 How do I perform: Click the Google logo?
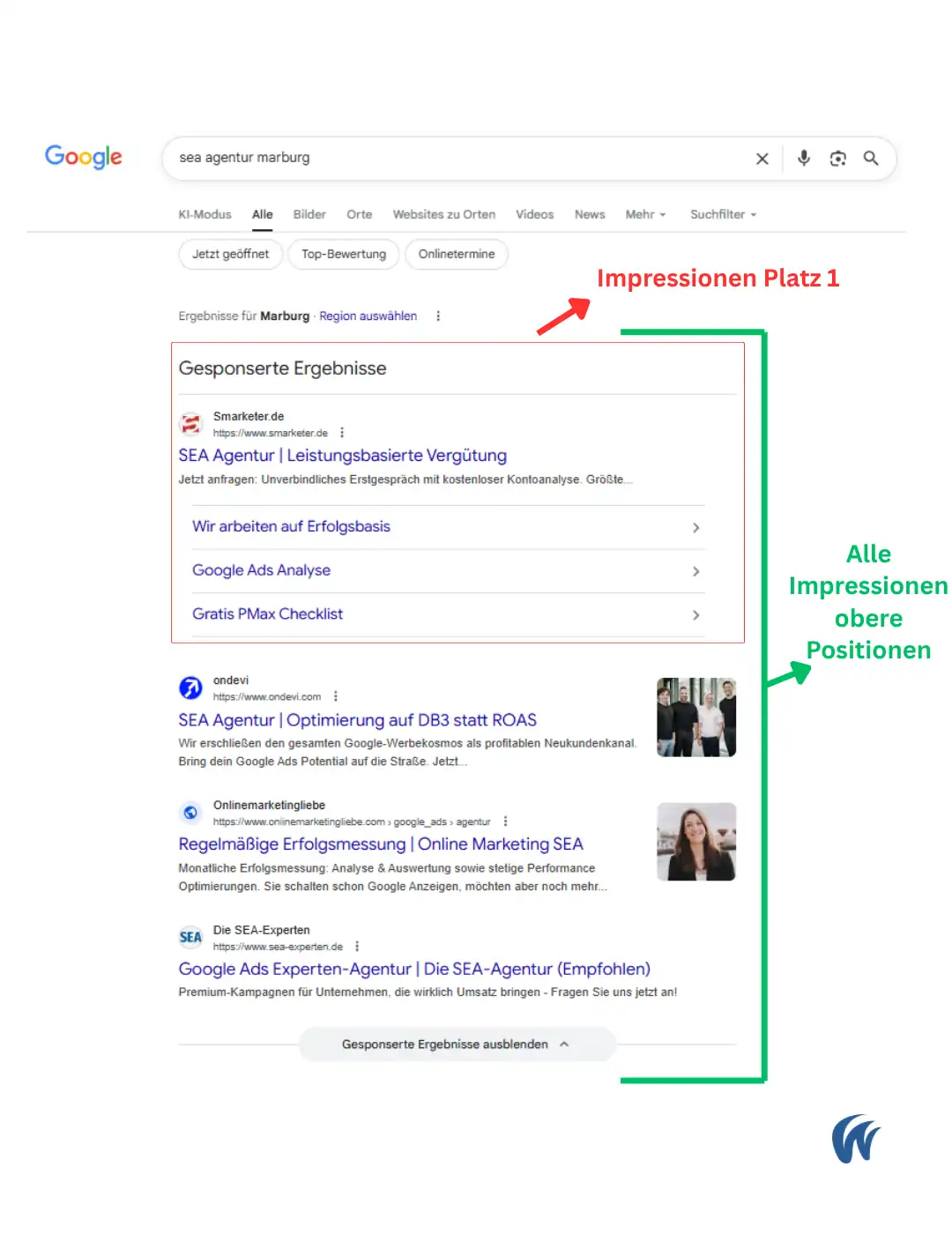(84, 157)
